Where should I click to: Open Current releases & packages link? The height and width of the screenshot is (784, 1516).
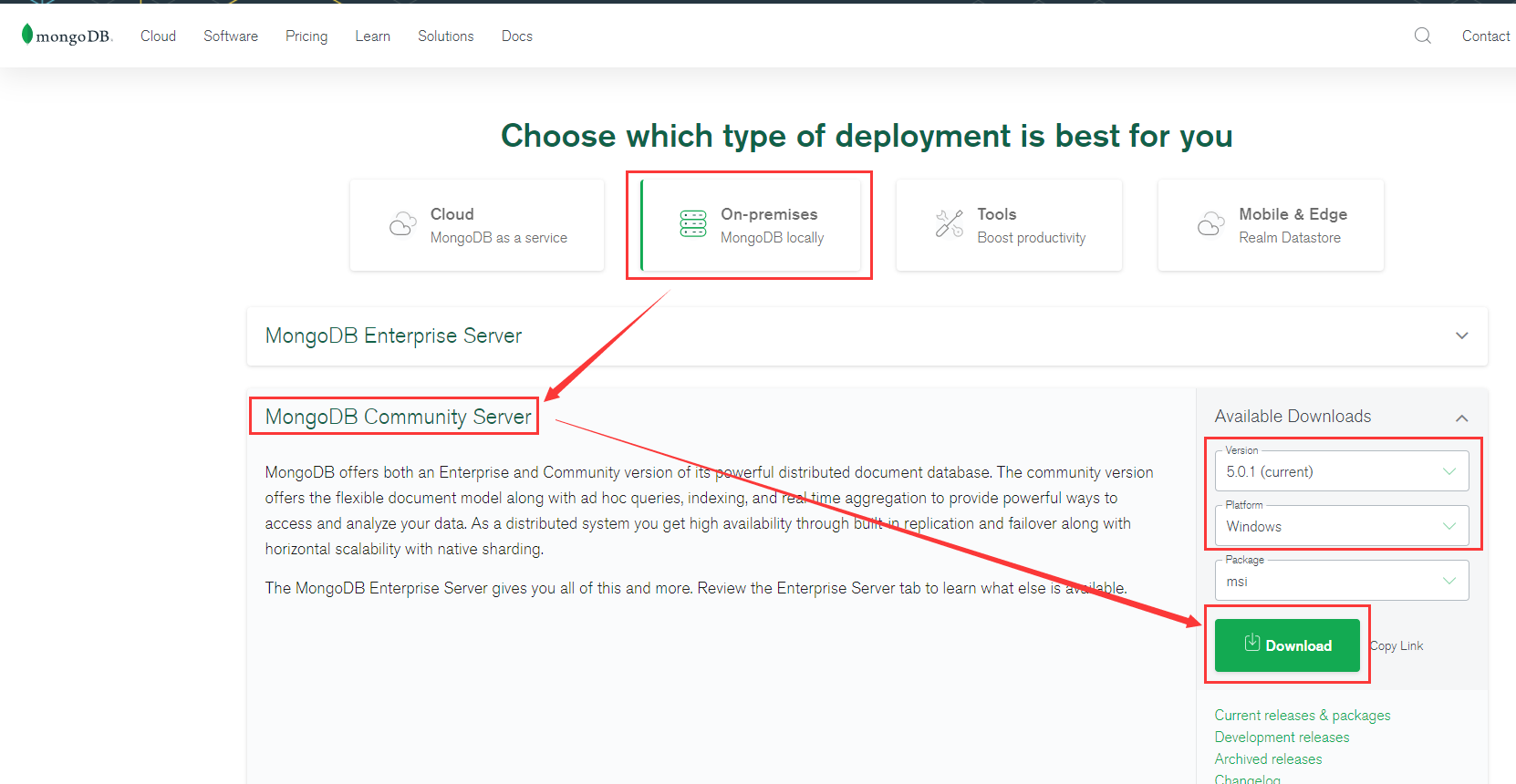click(x=1303, y=715)
